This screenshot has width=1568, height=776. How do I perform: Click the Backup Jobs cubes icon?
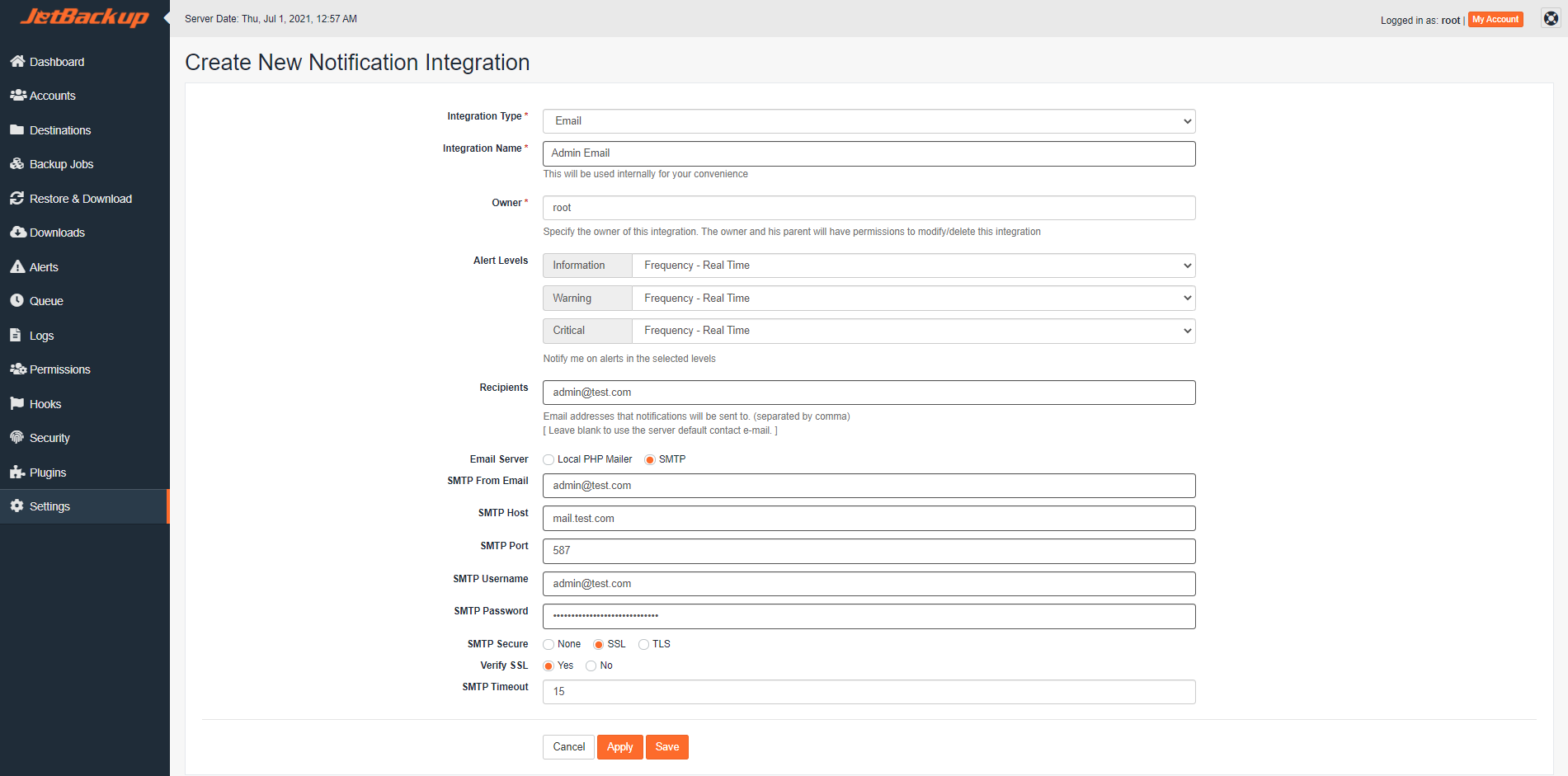click(x=17, y=164)
